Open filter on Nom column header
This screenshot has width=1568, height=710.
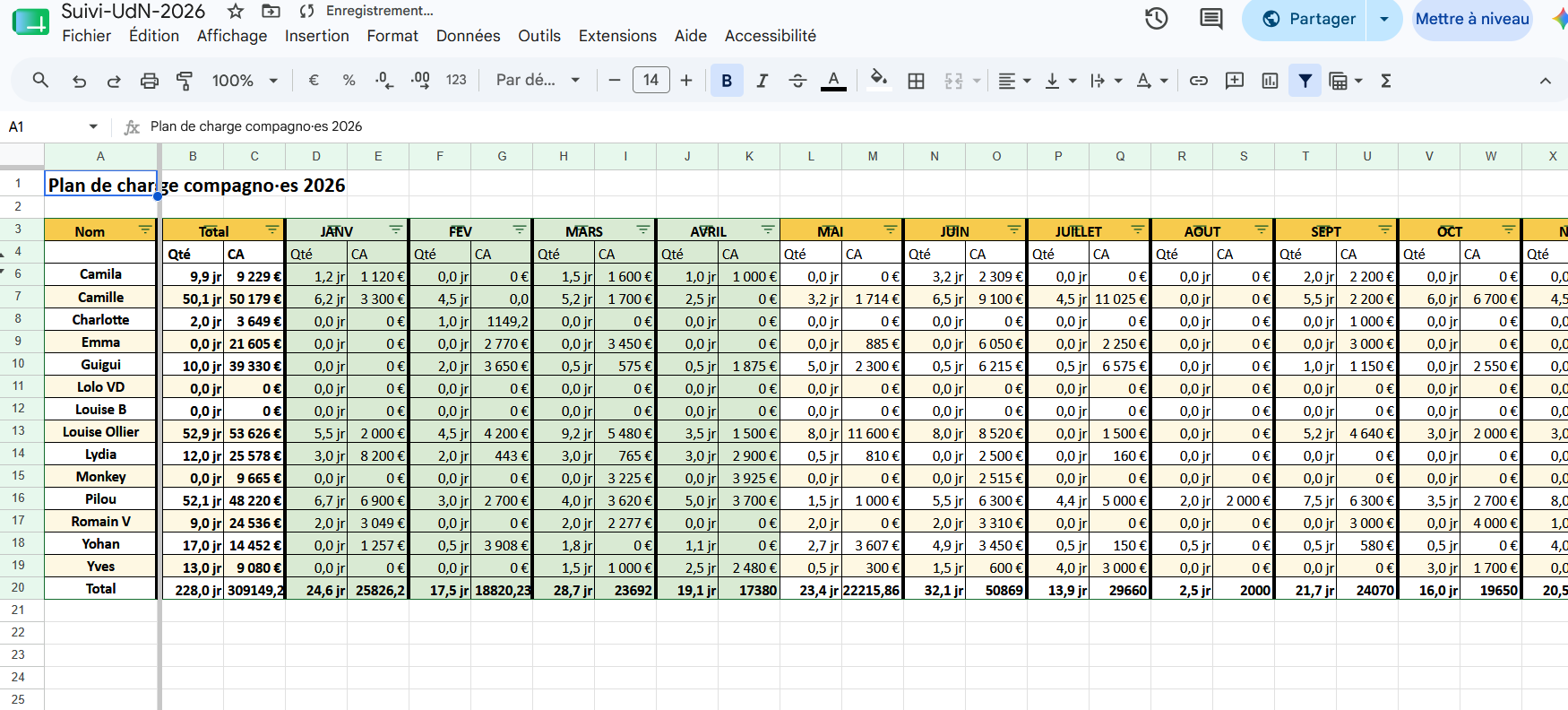145,229
